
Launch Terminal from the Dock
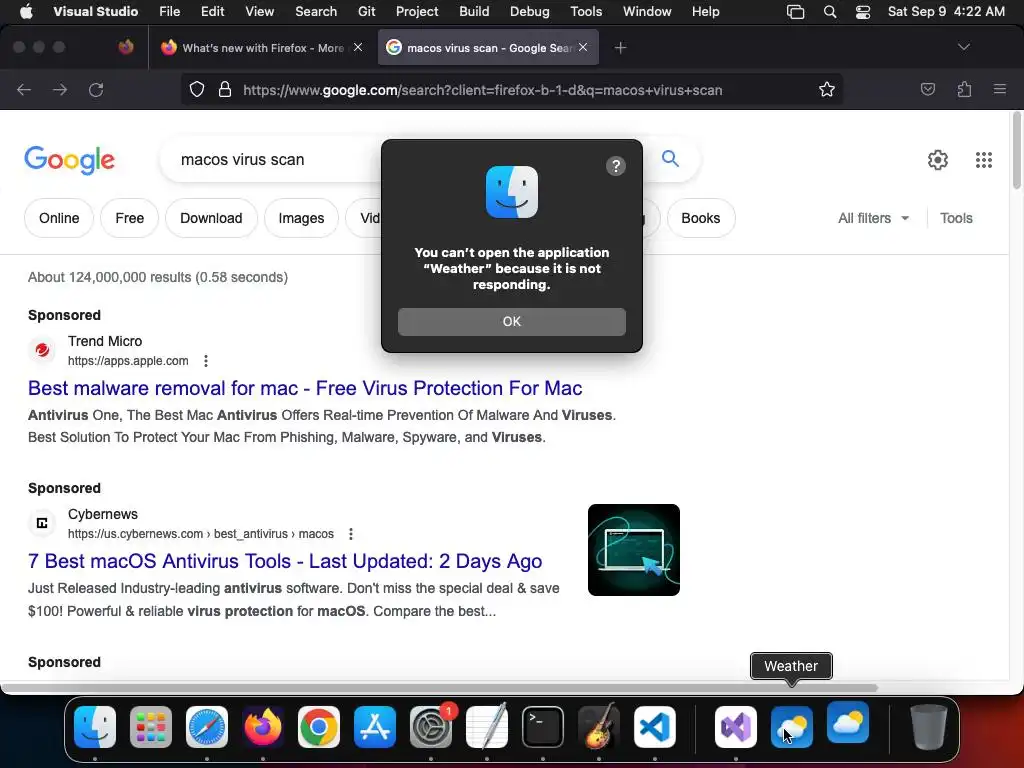[x=543, y=726]
